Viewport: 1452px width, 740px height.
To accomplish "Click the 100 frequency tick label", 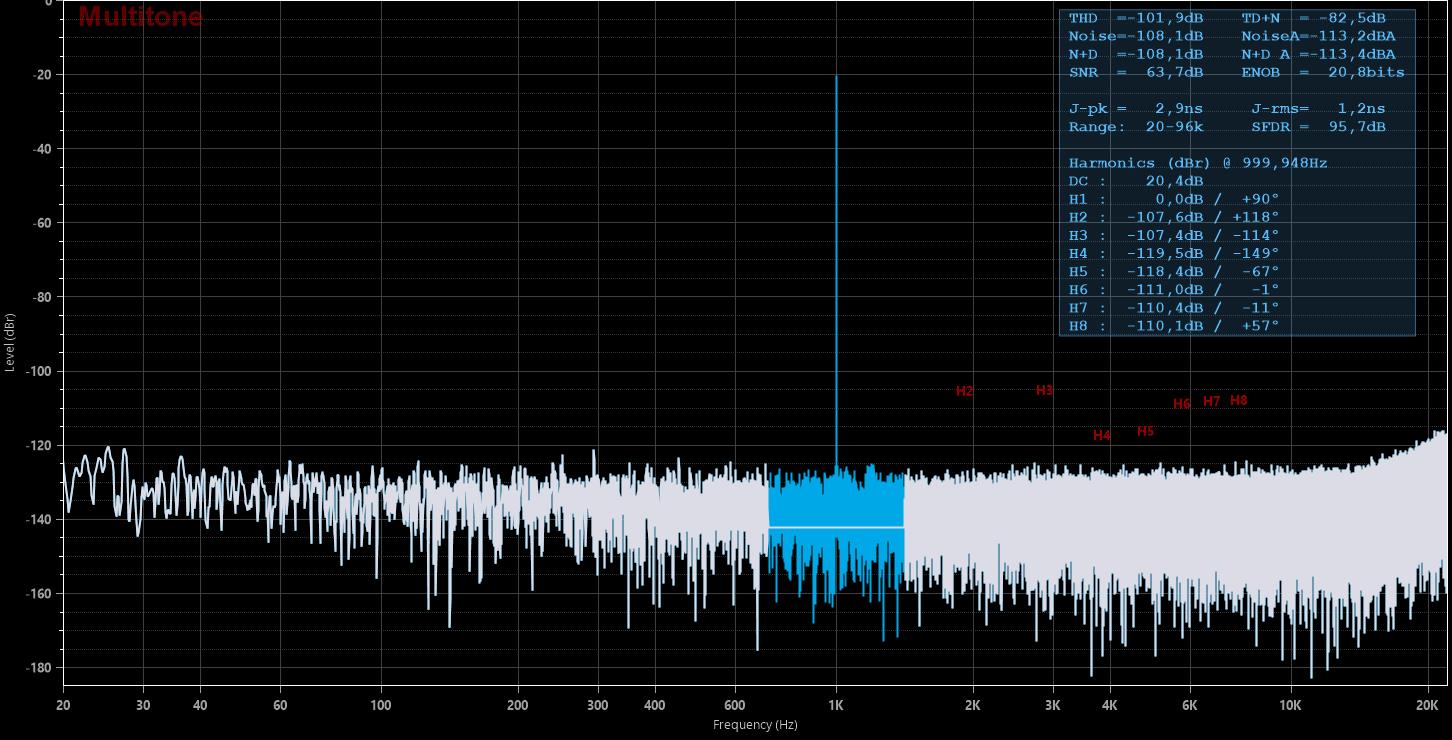I will (x=381, y=705).
